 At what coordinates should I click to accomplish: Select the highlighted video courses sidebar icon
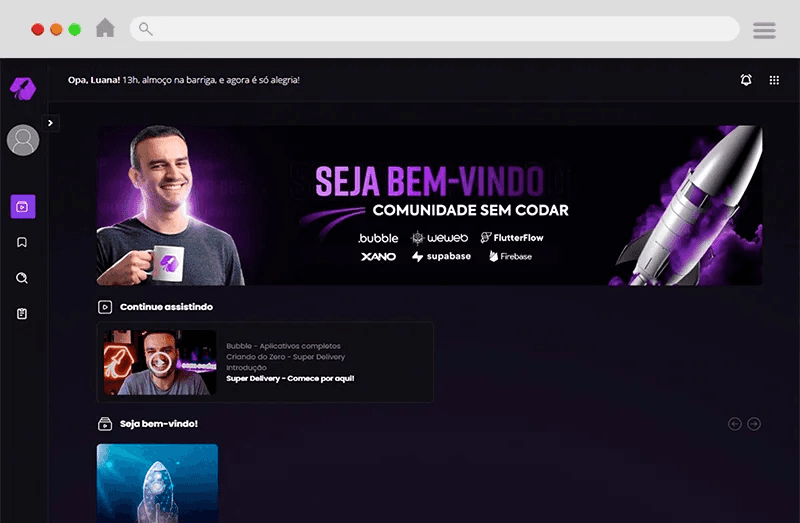[23, 207]
